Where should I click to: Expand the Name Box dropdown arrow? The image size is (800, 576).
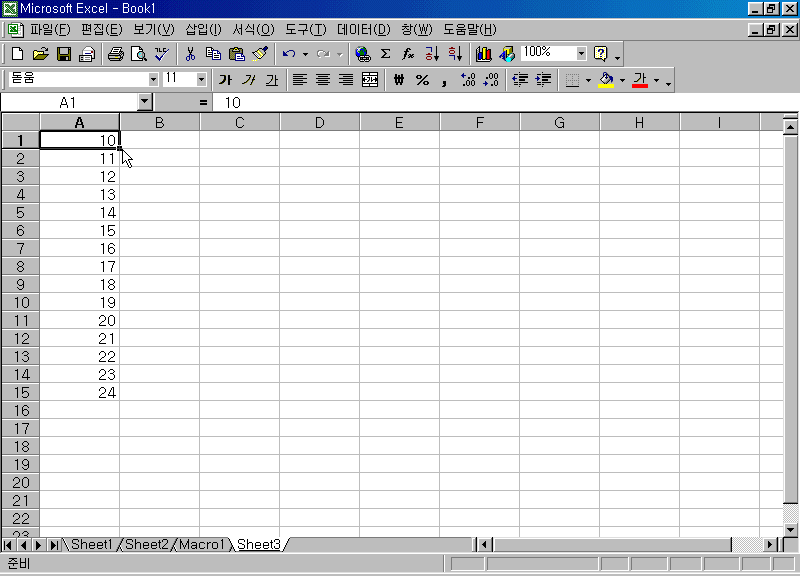145,102
